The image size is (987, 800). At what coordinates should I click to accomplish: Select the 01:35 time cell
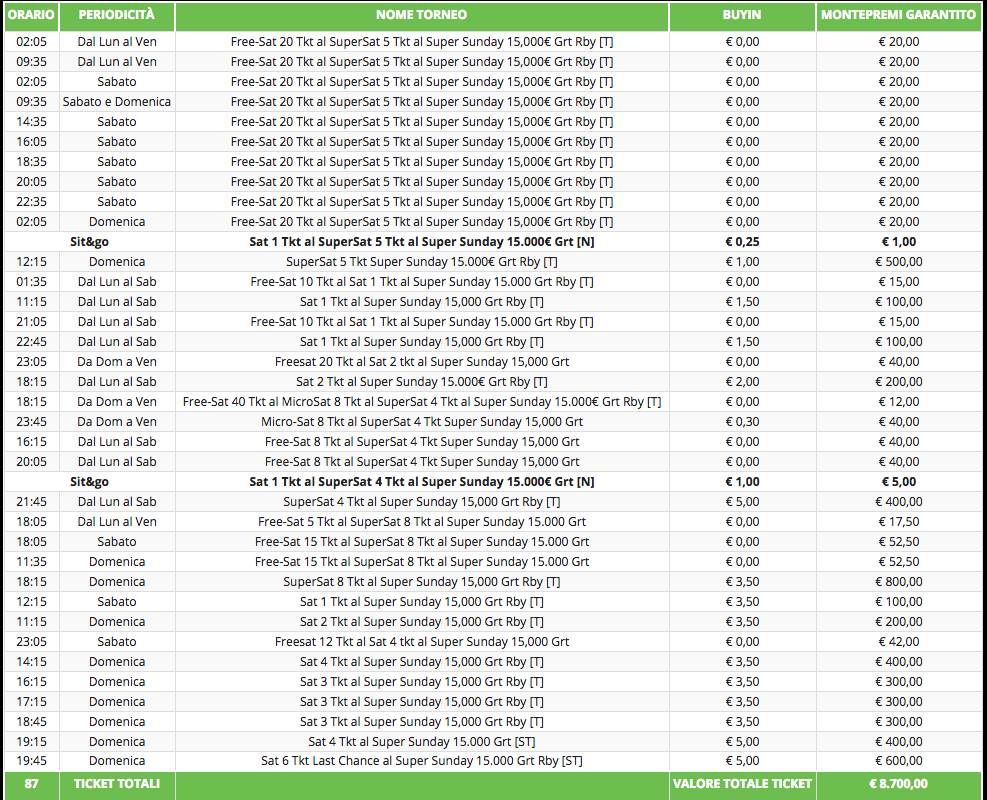pos(31,282)
